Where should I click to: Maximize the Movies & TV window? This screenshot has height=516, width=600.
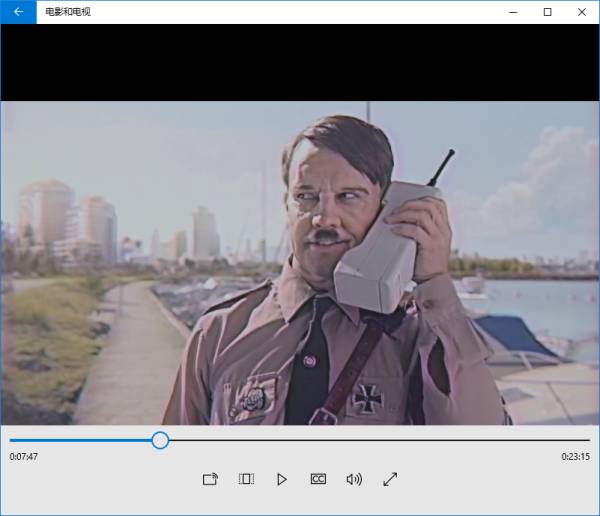tap(548, 12)
